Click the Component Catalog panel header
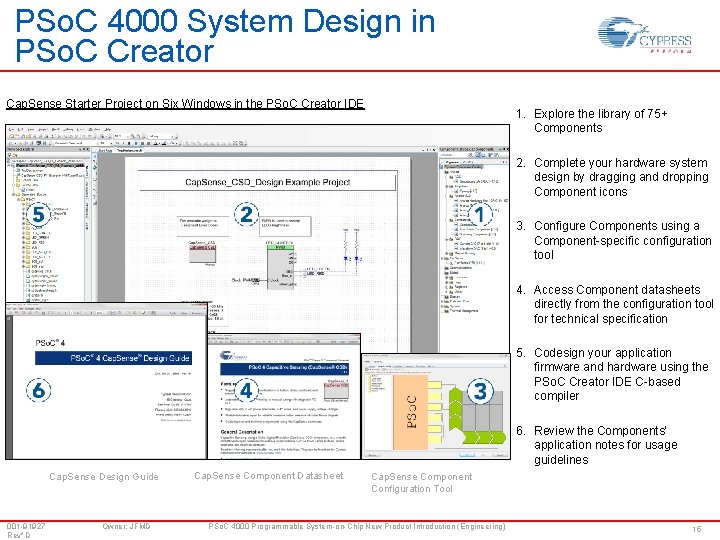Screen dimensions: 720x540 [x=473, y=149]
